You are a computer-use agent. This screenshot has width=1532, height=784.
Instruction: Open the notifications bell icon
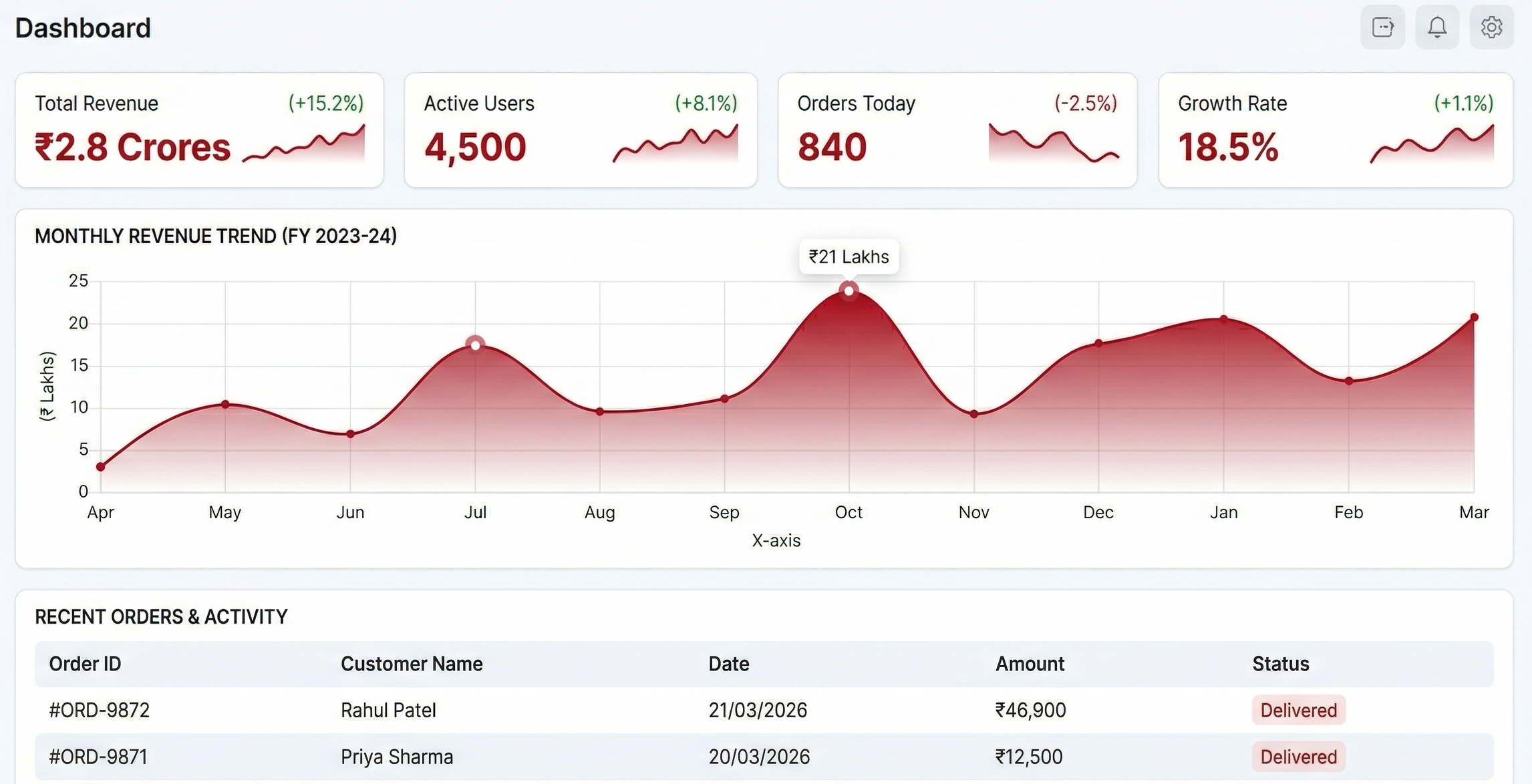pos(1437,27)
